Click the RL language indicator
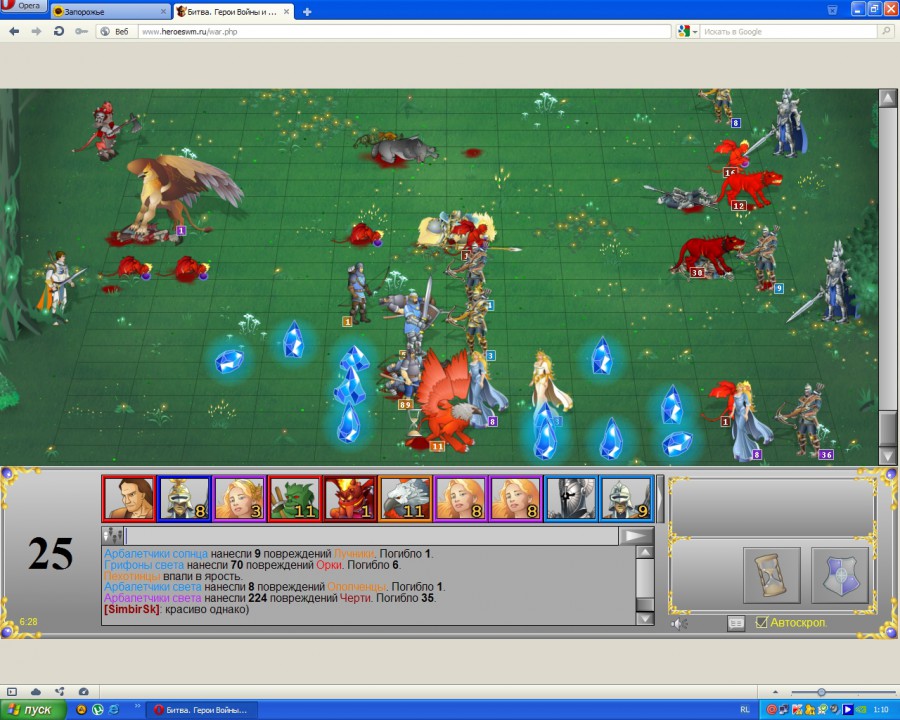The height and width of the screenshot is (720, 900). pyautogui.click(x=744, y=710)
